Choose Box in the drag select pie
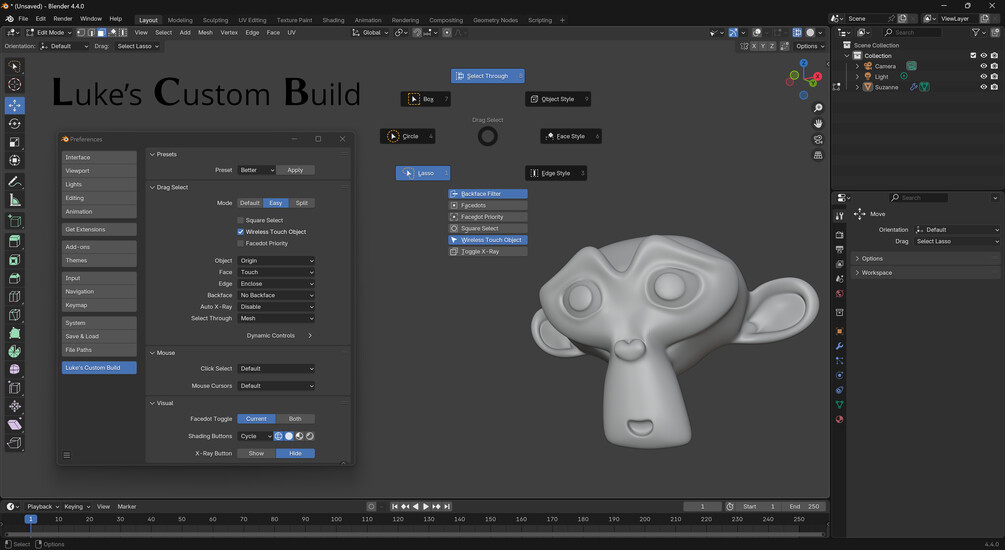 (x=426, y=99)
